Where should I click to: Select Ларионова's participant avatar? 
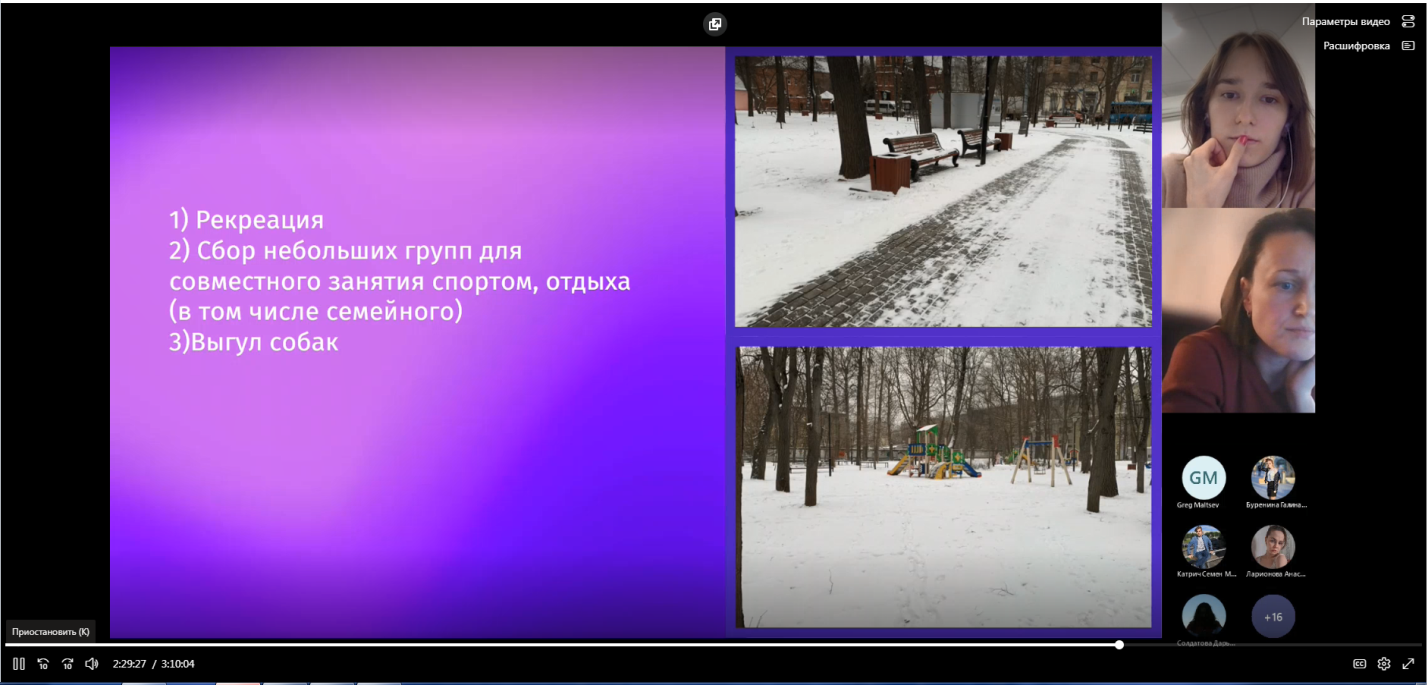(x=1273, y=547)
